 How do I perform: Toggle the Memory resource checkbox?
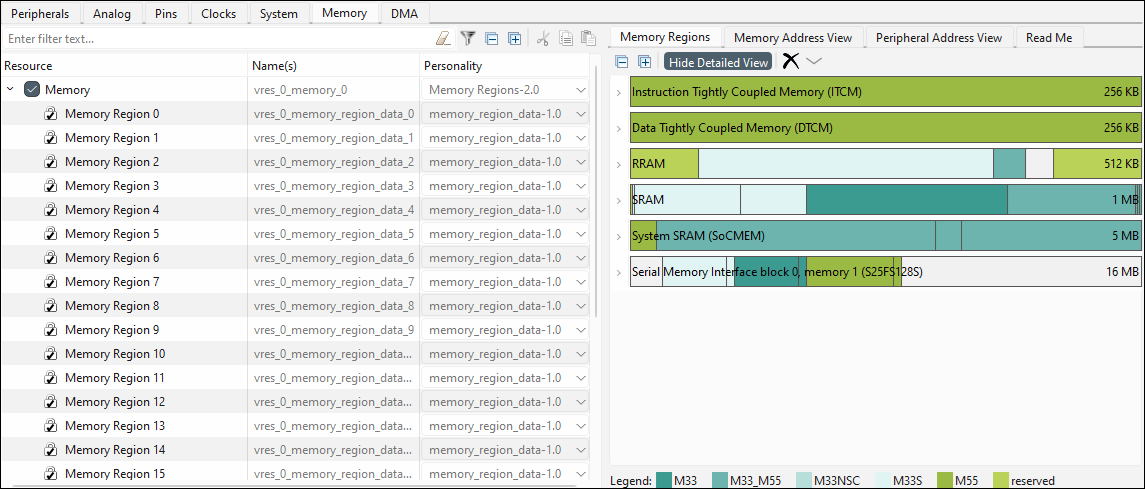click(x=32, y=90)
